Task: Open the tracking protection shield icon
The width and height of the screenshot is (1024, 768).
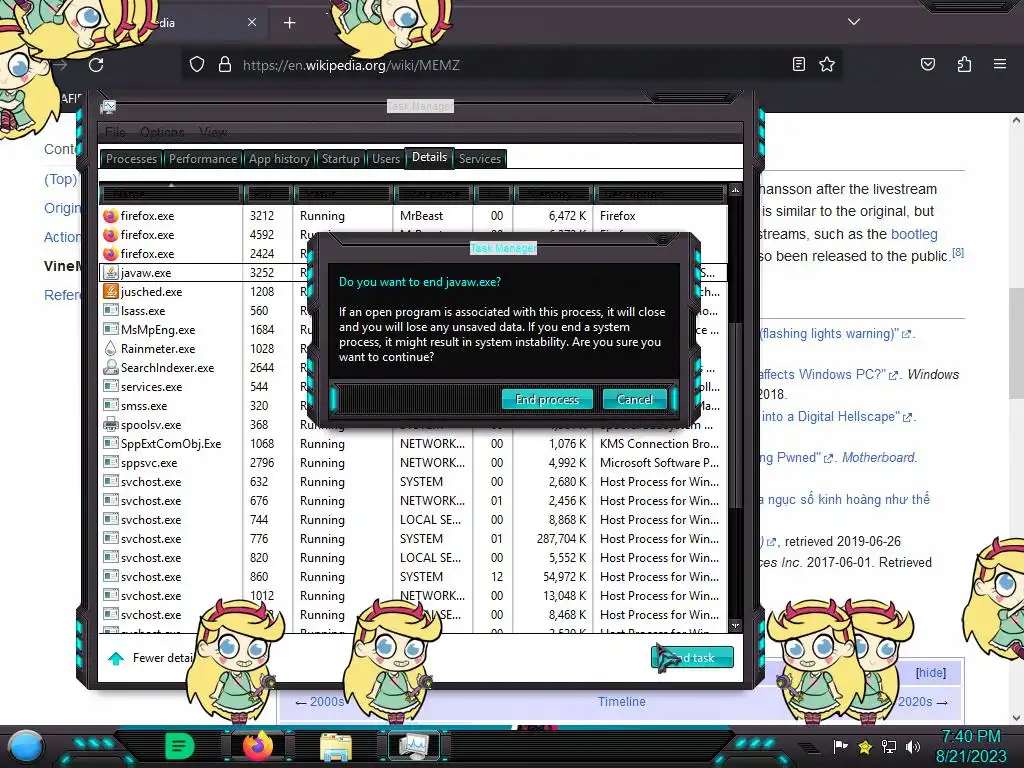Action: (x=197, y=65)
